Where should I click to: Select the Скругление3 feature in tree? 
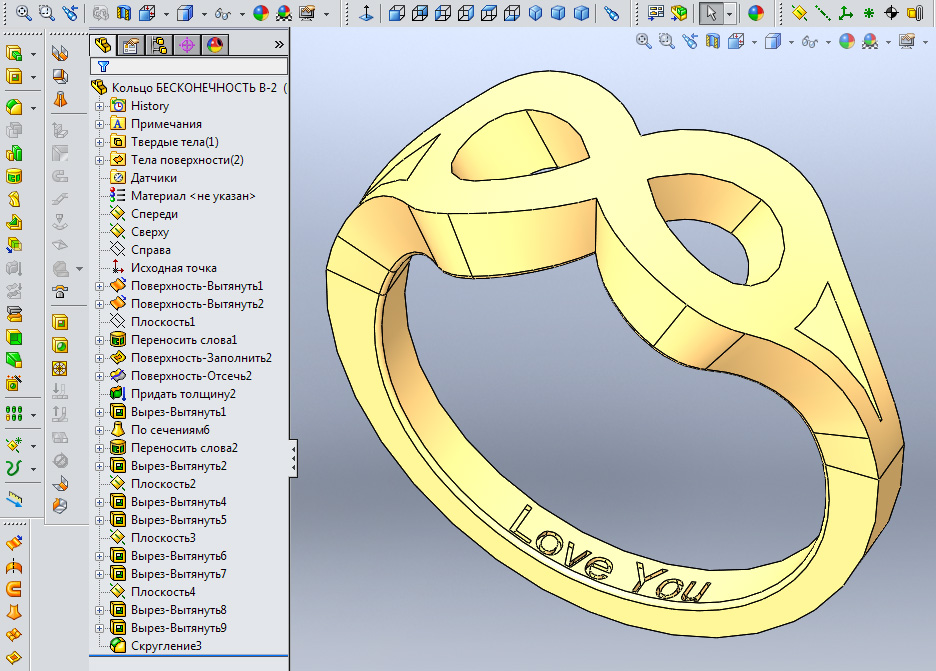(x=166, y=646)
